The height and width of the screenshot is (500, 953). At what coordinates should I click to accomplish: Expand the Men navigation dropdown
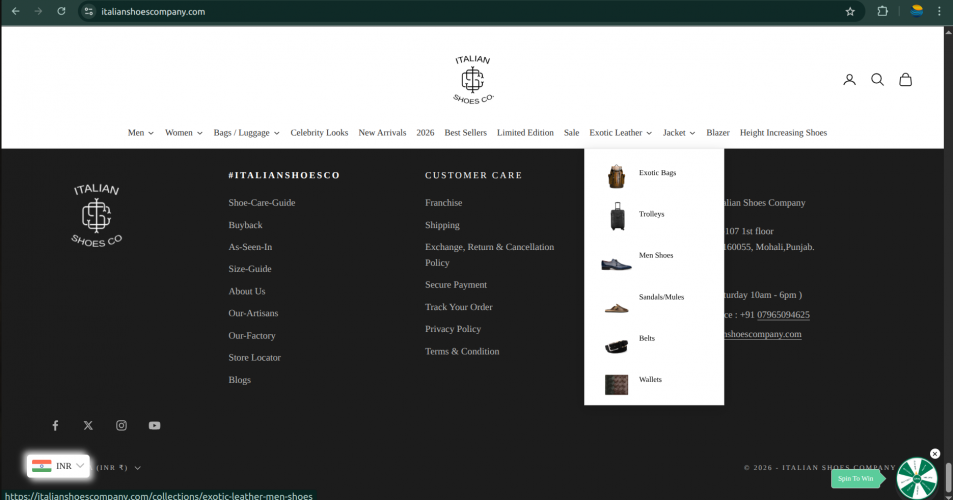[141, 132]
